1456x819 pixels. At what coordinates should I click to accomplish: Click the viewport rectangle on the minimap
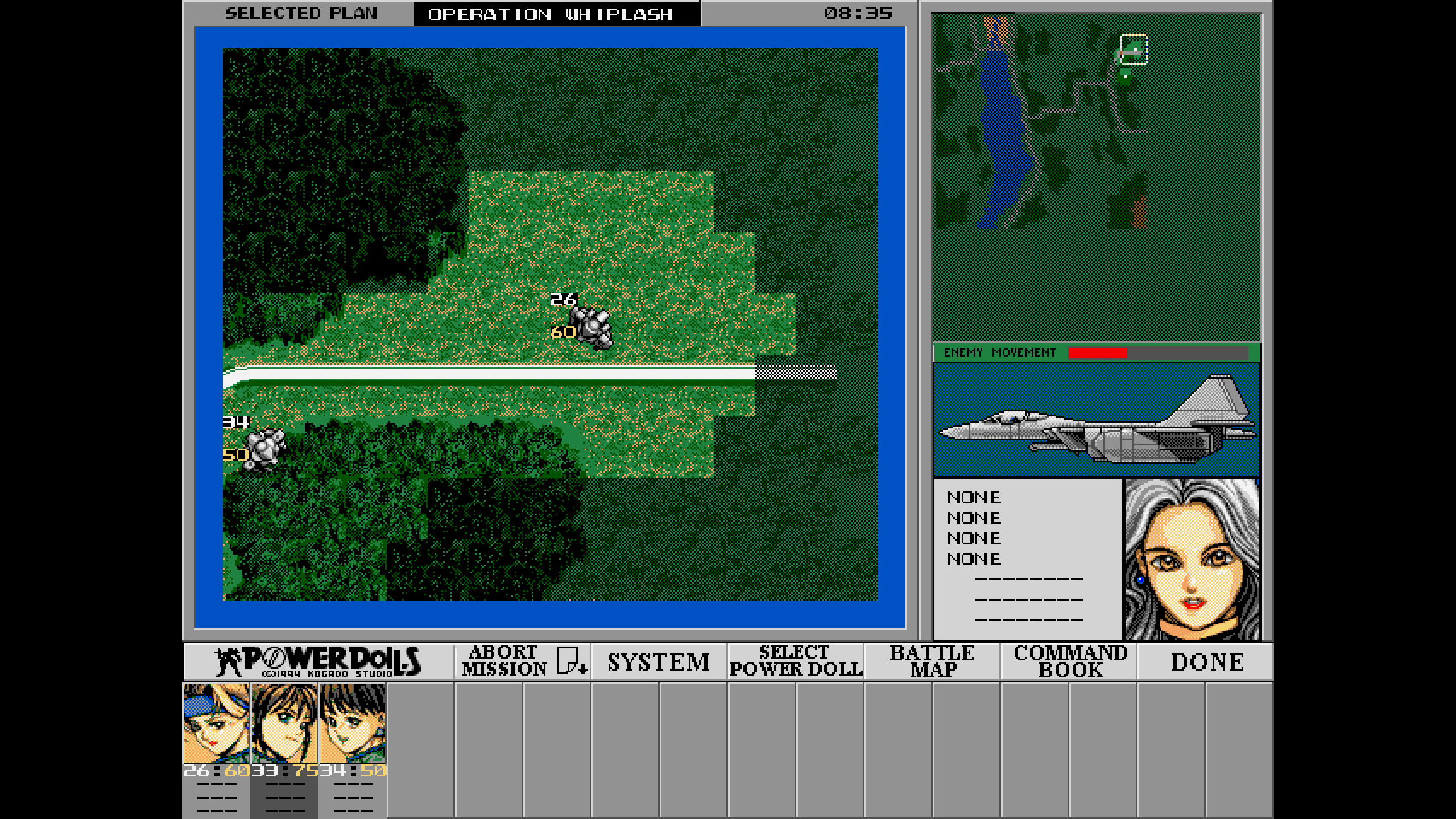click(1134, 49)
